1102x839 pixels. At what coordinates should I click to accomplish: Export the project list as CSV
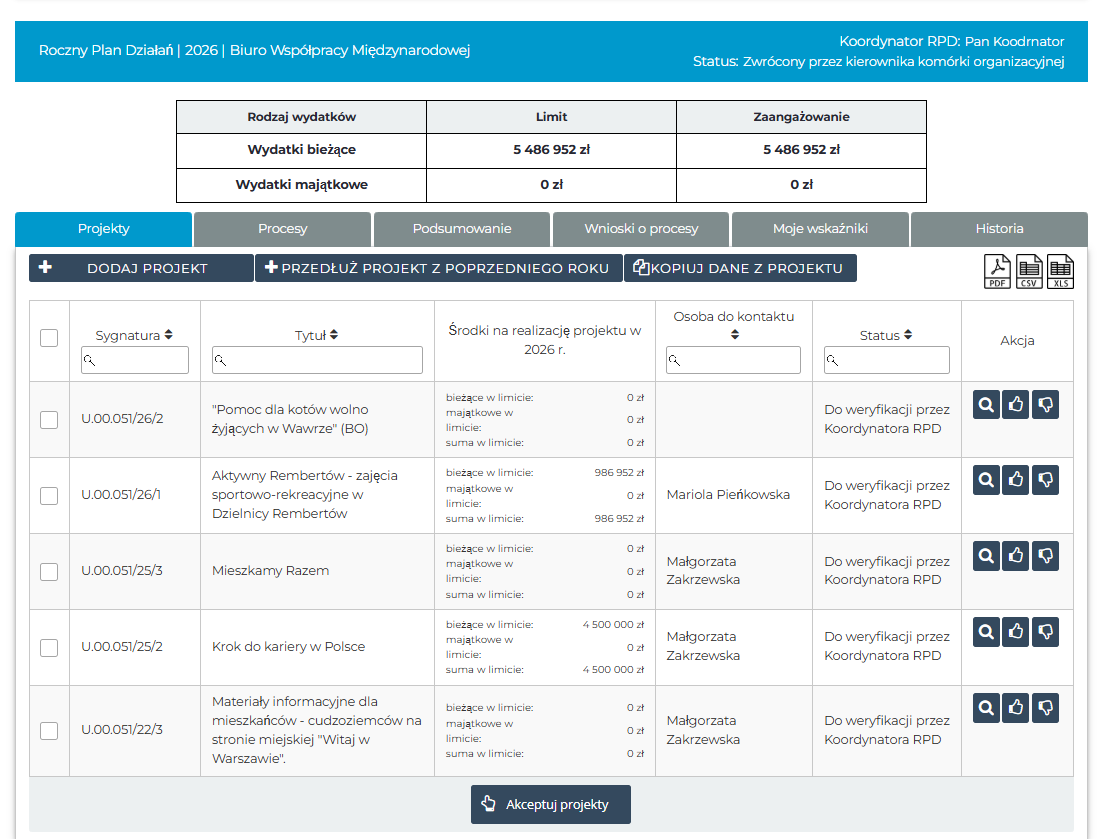click(1029, 271)
